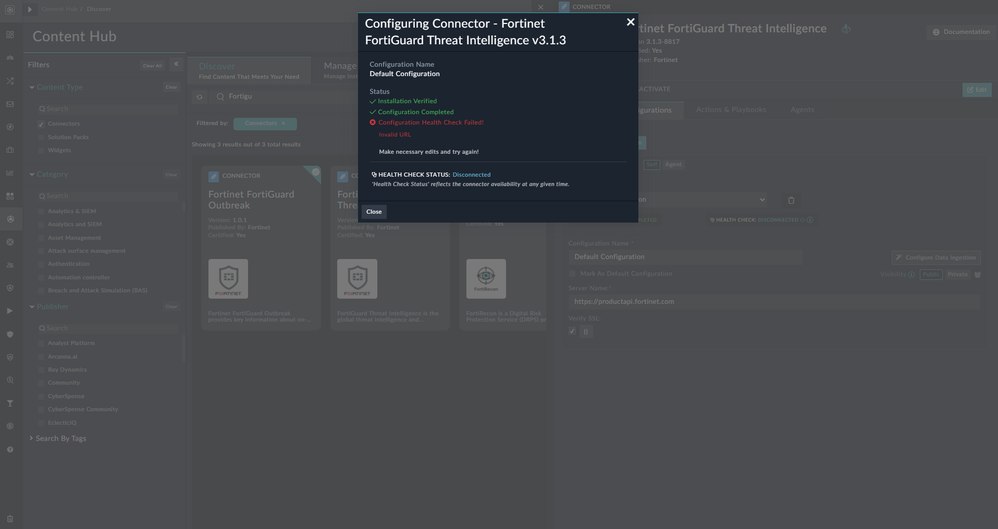Screen dimensions: 998x529
Task: Click the Disconnected health check status text
Action: [x=471, y=174]
